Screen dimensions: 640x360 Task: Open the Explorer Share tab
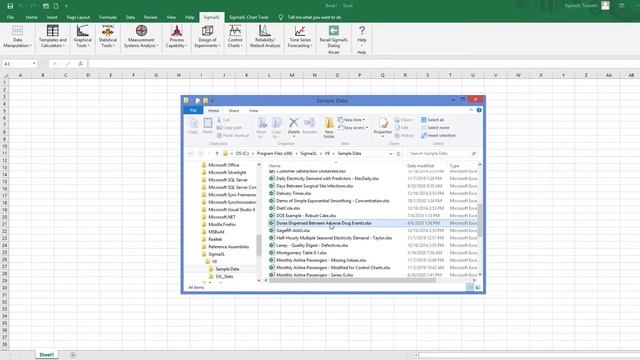(234, 111)
